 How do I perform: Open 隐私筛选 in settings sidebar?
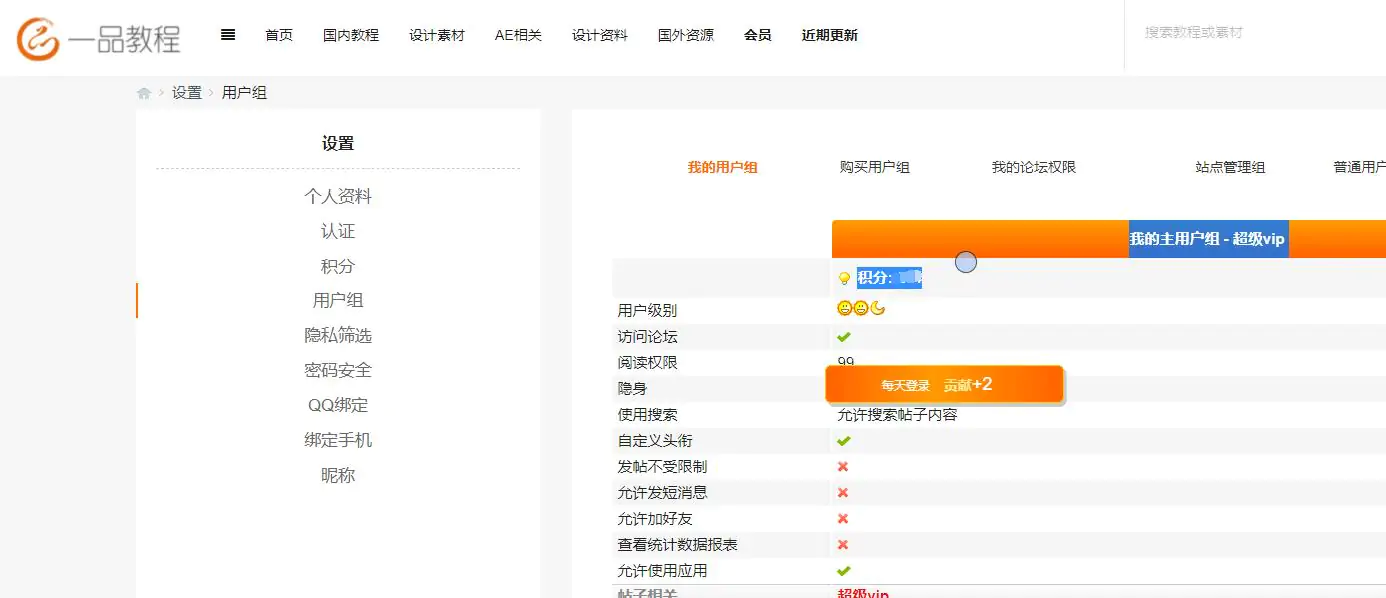point(338,335)
